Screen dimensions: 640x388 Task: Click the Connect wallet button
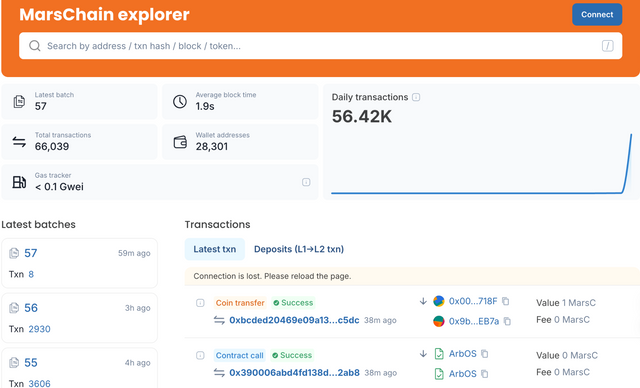[597, 15]
